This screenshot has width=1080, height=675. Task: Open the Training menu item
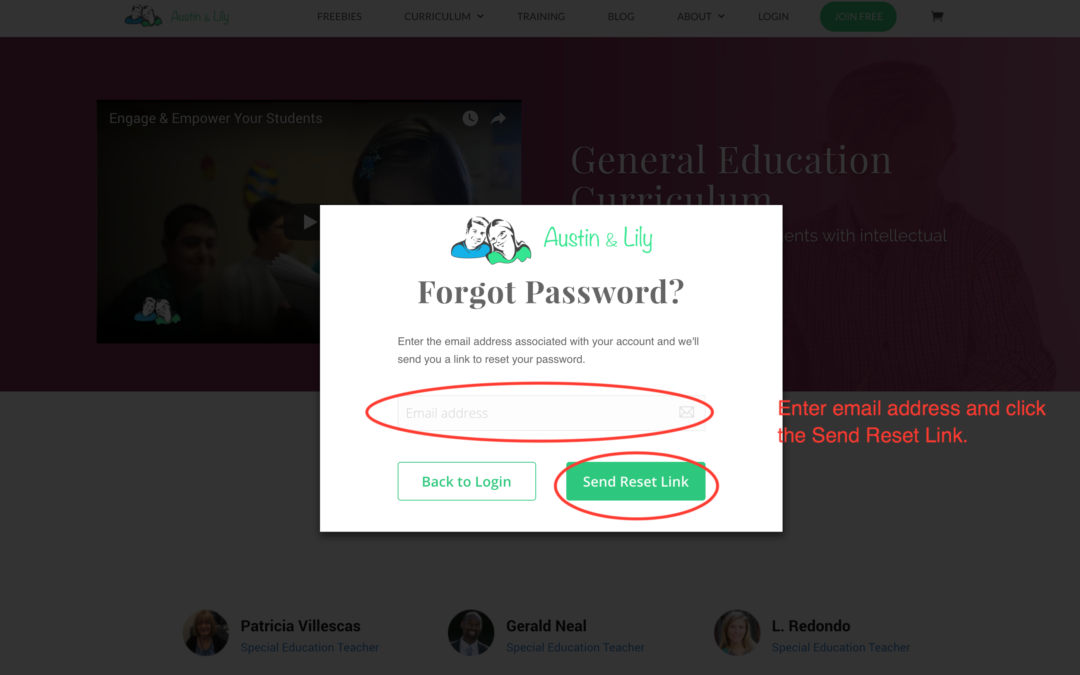tap(541, 16)
